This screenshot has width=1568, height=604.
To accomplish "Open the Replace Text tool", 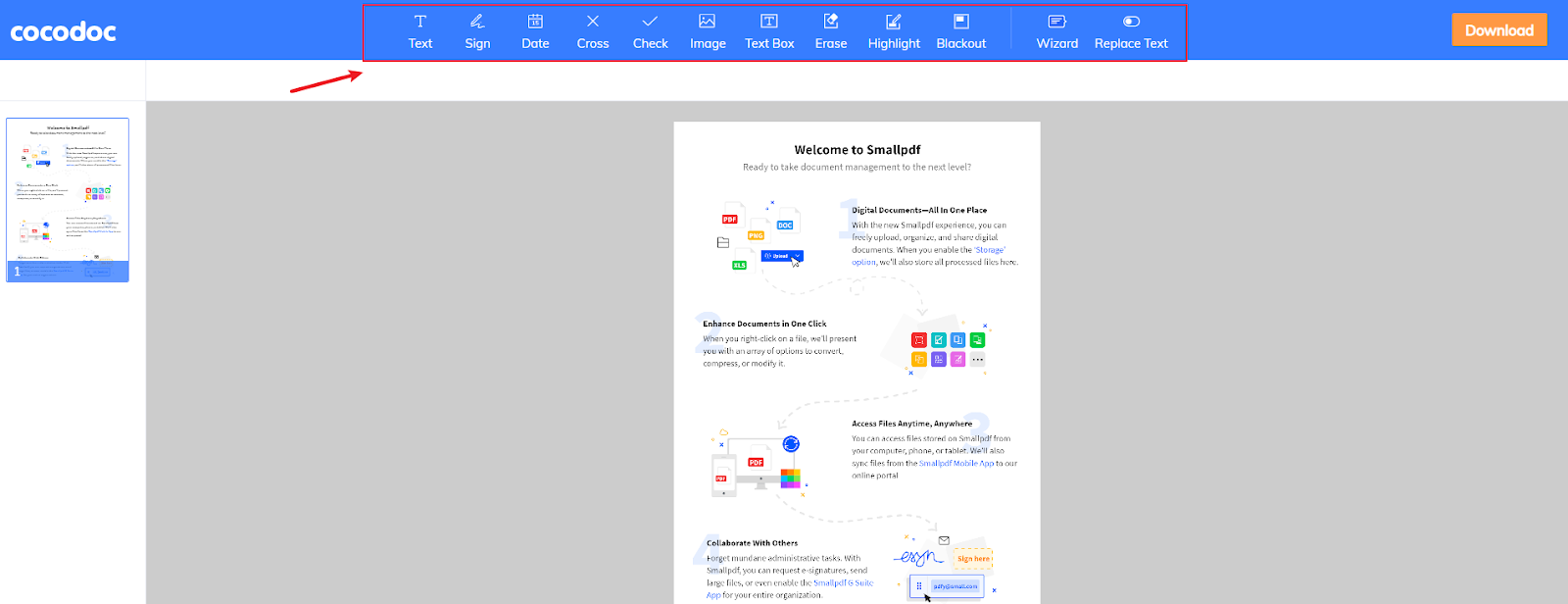I will click(x=1131, y=31).
